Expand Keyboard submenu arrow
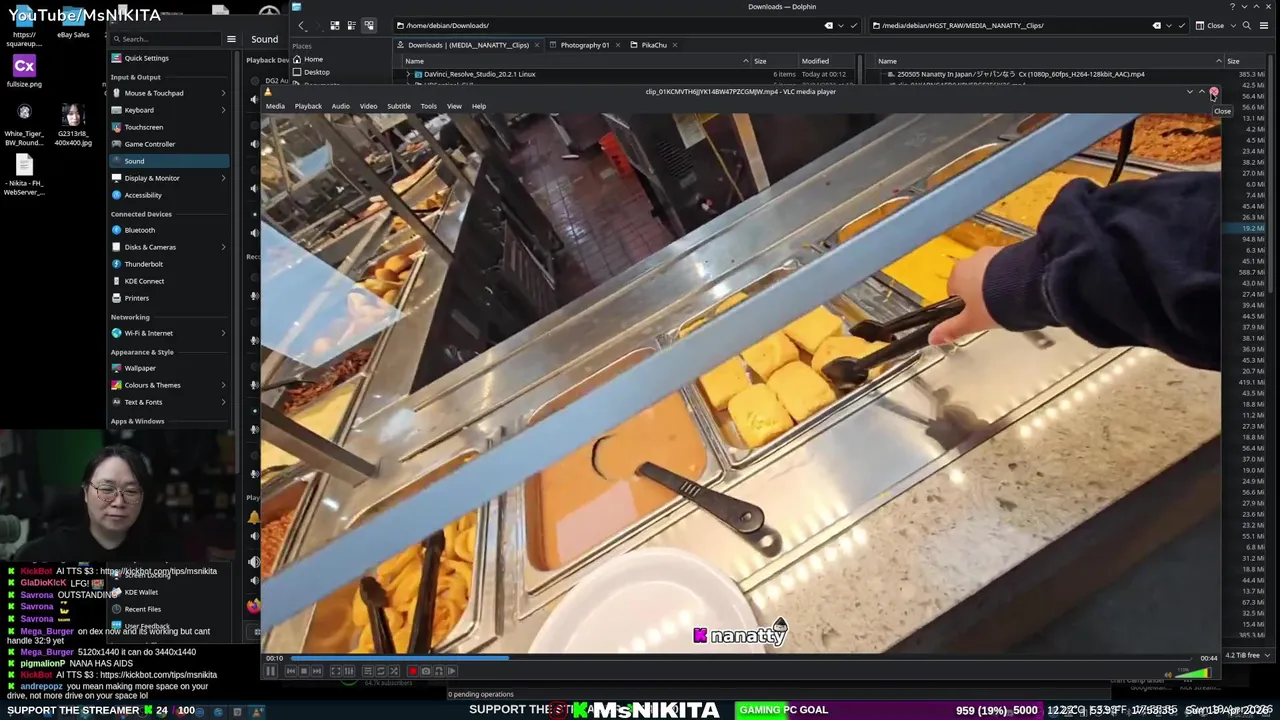This screenshot has width=1280, height=720. 223,110
